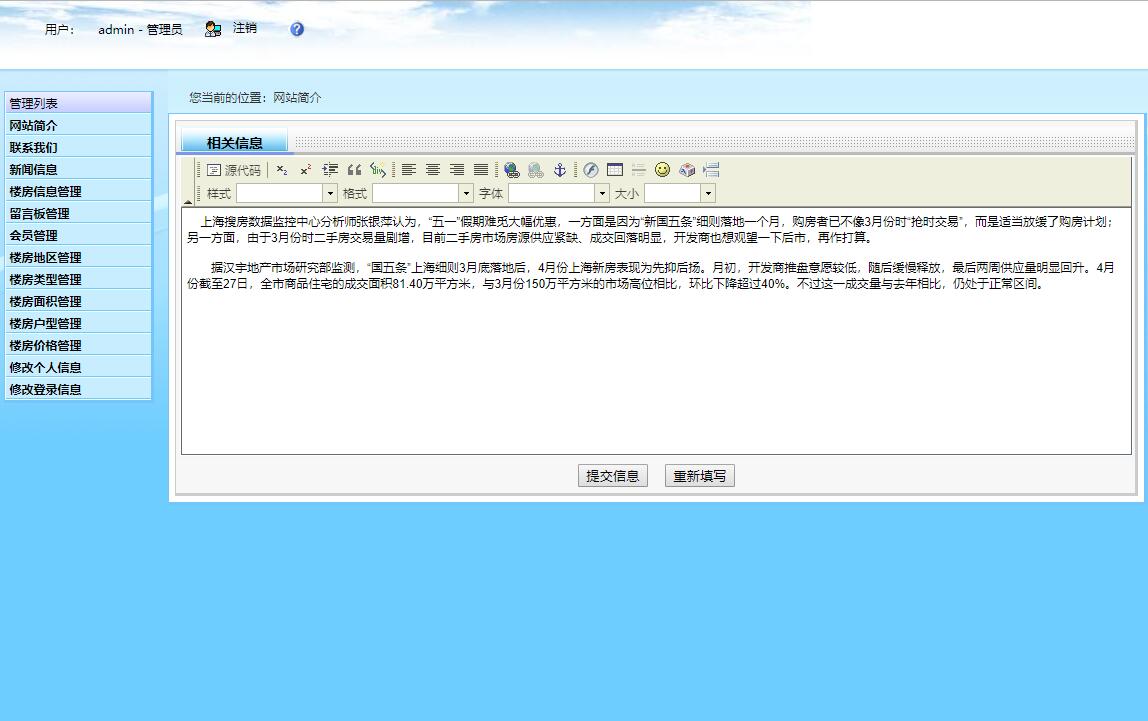Insert a horizontal rule
1148x721 pixels.
[x=638, y=169]
